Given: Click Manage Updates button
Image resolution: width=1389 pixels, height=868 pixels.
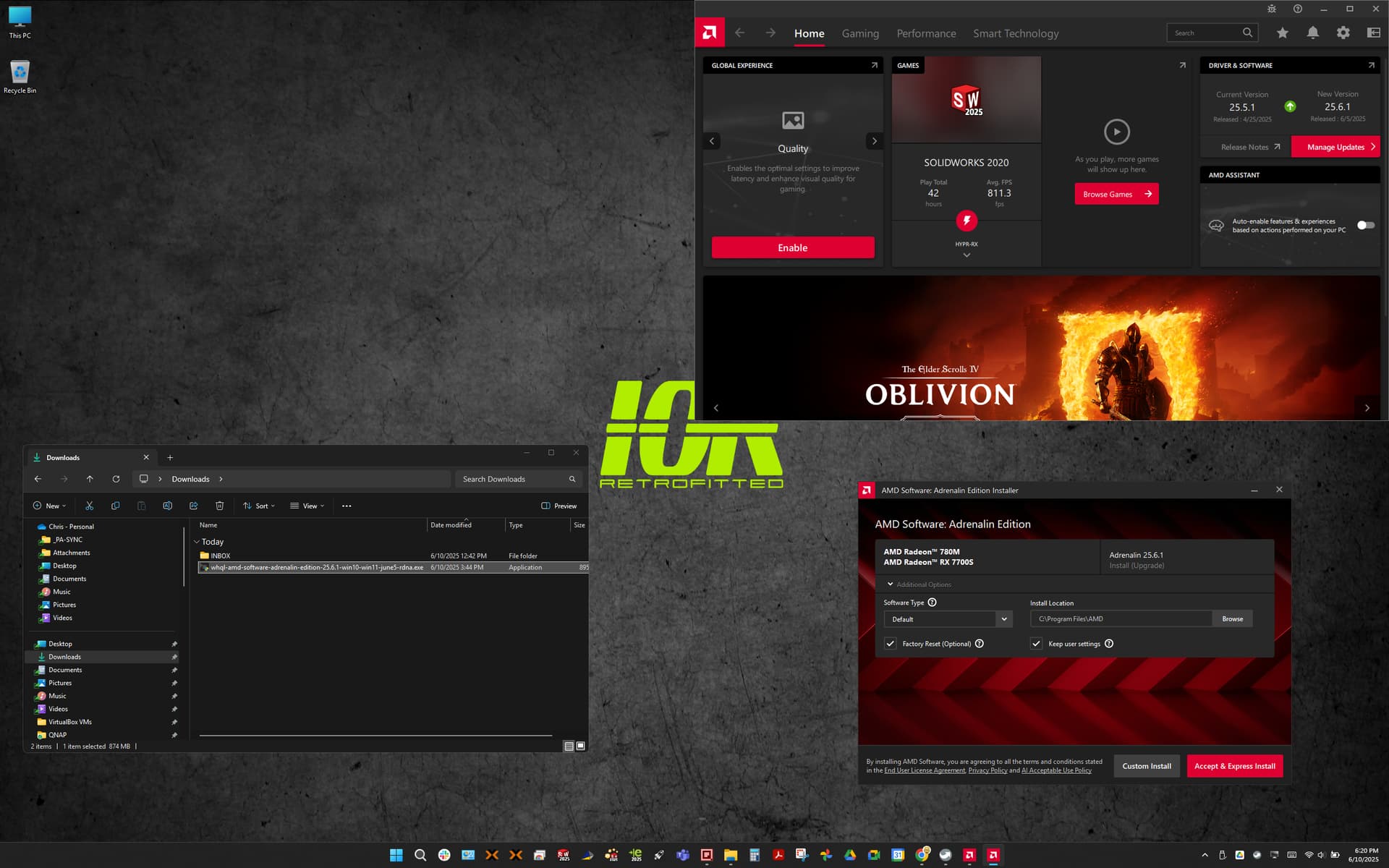Looking at the screenshot, I should coord(1335,147).
